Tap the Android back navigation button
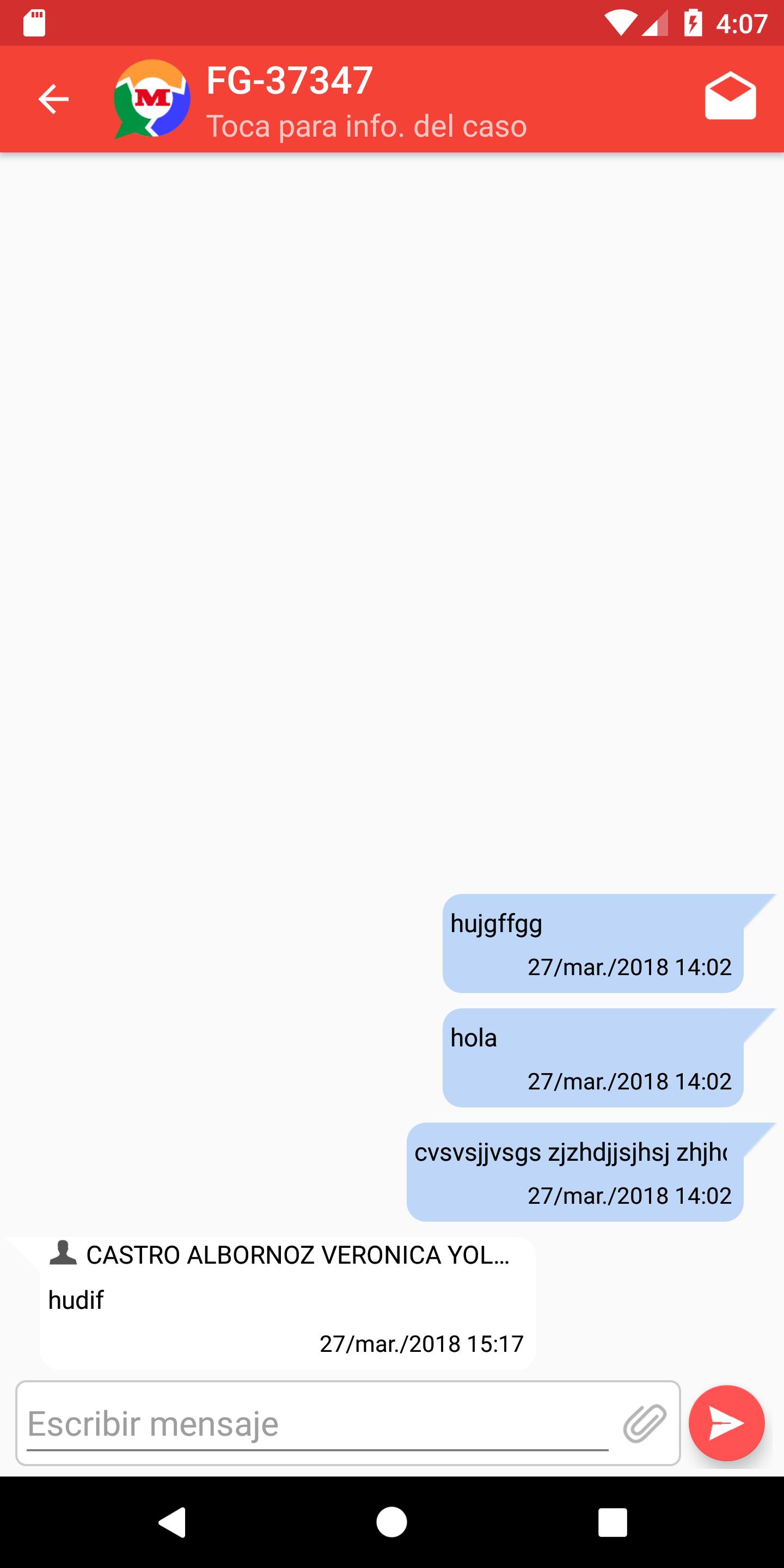The width and height of the screenshot is (784, 1568). pos(172,1522)
